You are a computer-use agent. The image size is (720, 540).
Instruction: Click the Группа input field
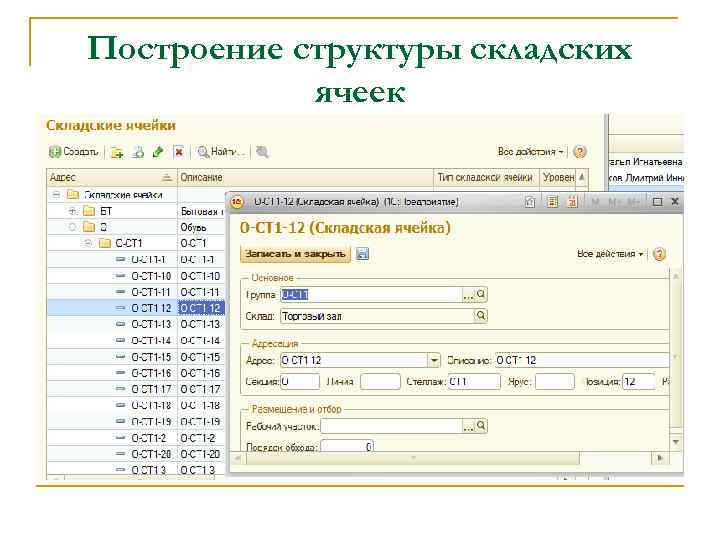point(371,295)
